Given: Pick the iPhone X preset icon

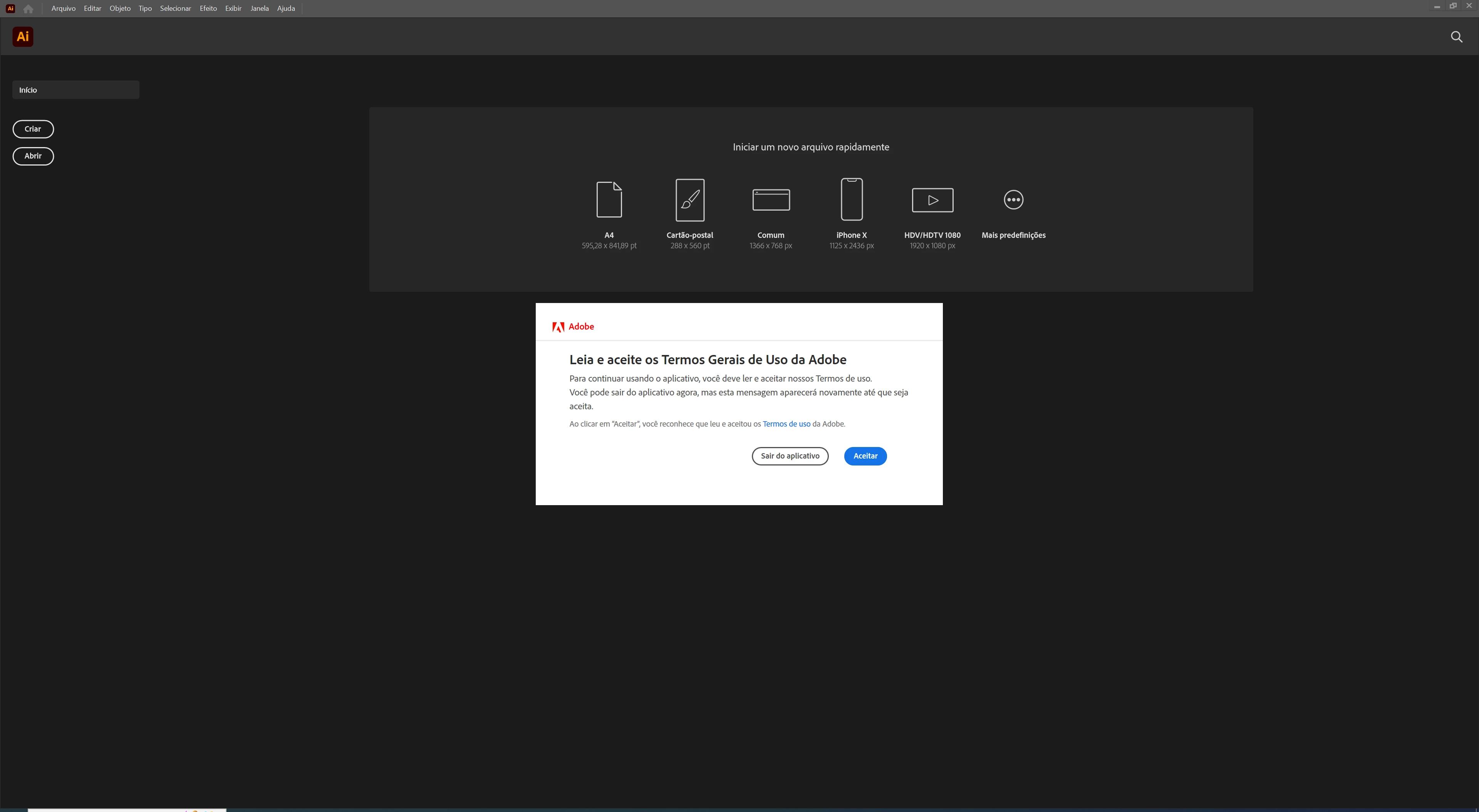Looking at the screenshot, I should (852, 200).
